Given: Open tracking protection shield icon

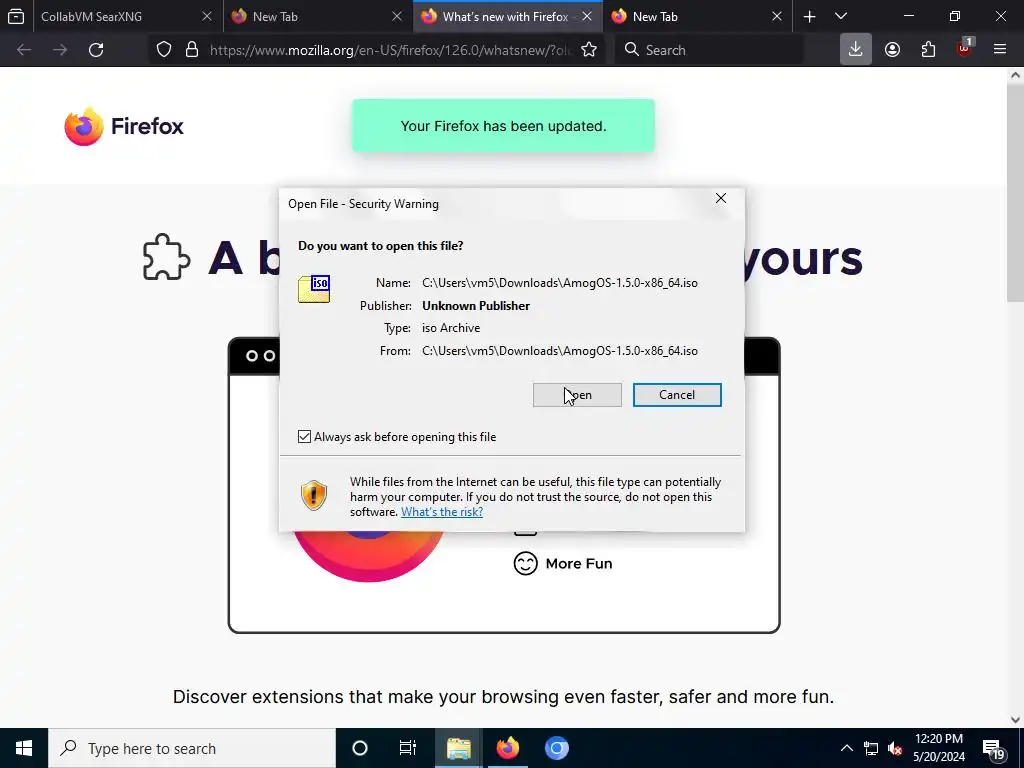Looking at the screenshot, I should click(164, 50).
